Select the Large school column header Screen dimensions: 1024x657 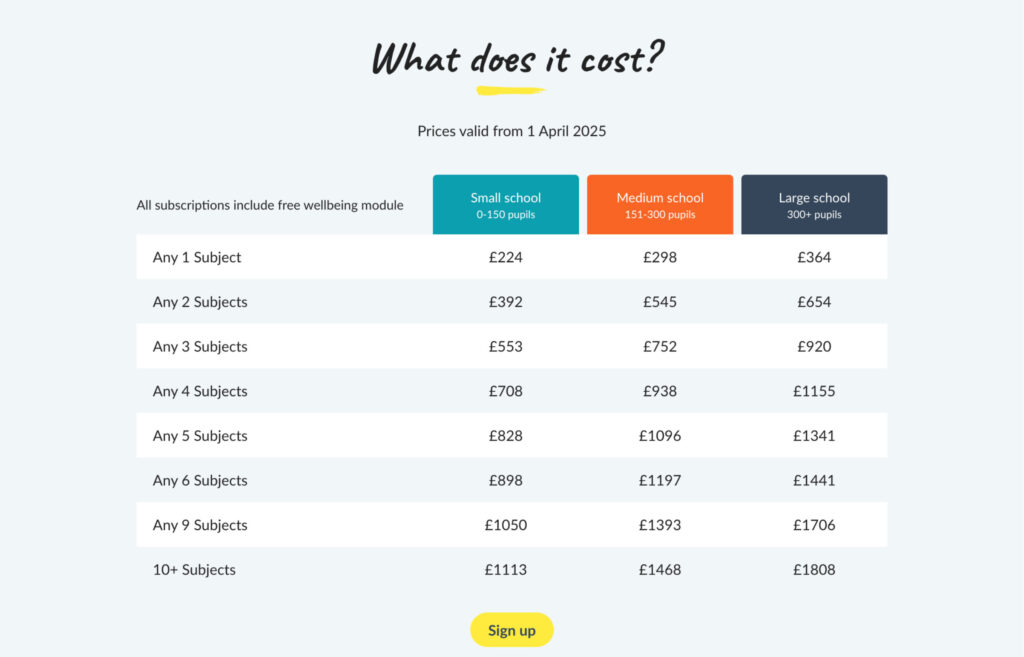click(x=814, y=204)
